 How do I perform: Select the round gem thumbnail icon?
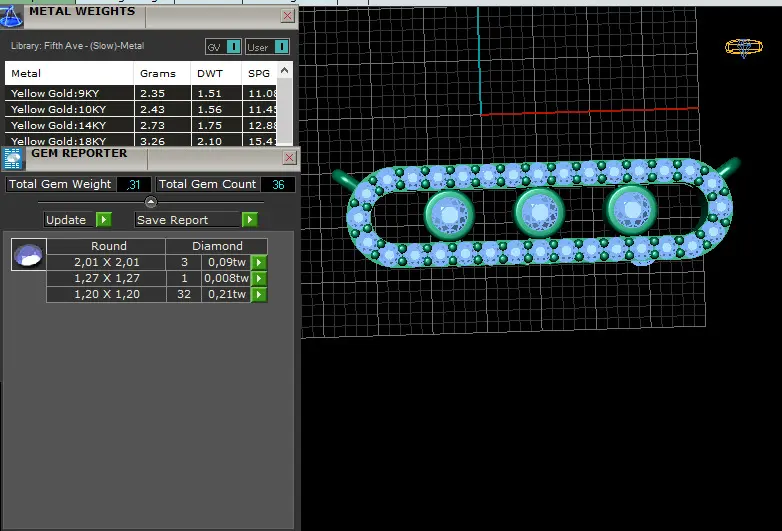28,254
